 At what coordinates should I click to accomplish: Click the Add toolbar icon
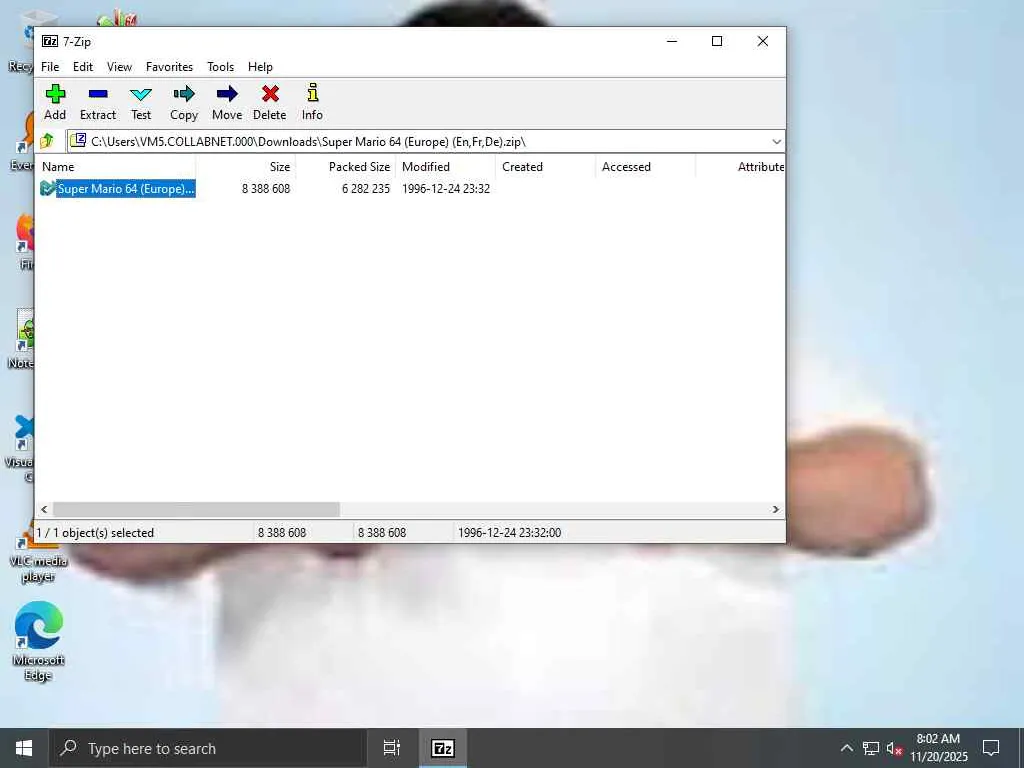point(55,103)
